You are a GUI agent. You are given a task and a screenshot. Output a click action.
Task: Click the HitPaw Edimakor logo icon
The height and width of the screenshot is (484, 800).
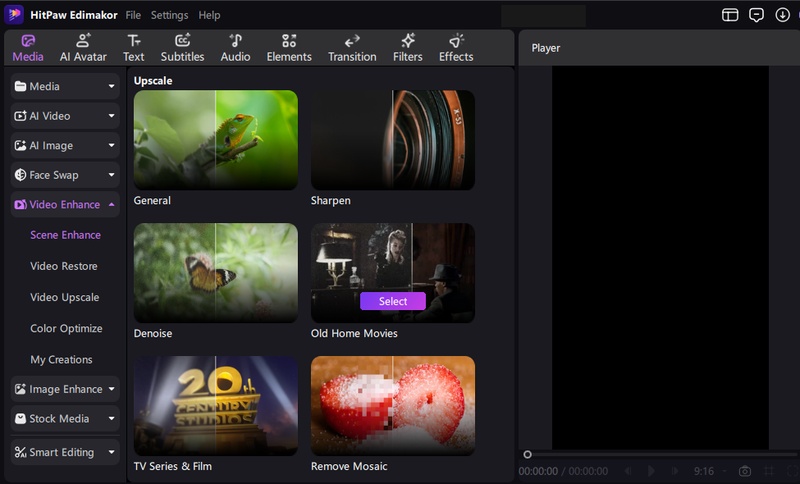[x=14, y=14]
